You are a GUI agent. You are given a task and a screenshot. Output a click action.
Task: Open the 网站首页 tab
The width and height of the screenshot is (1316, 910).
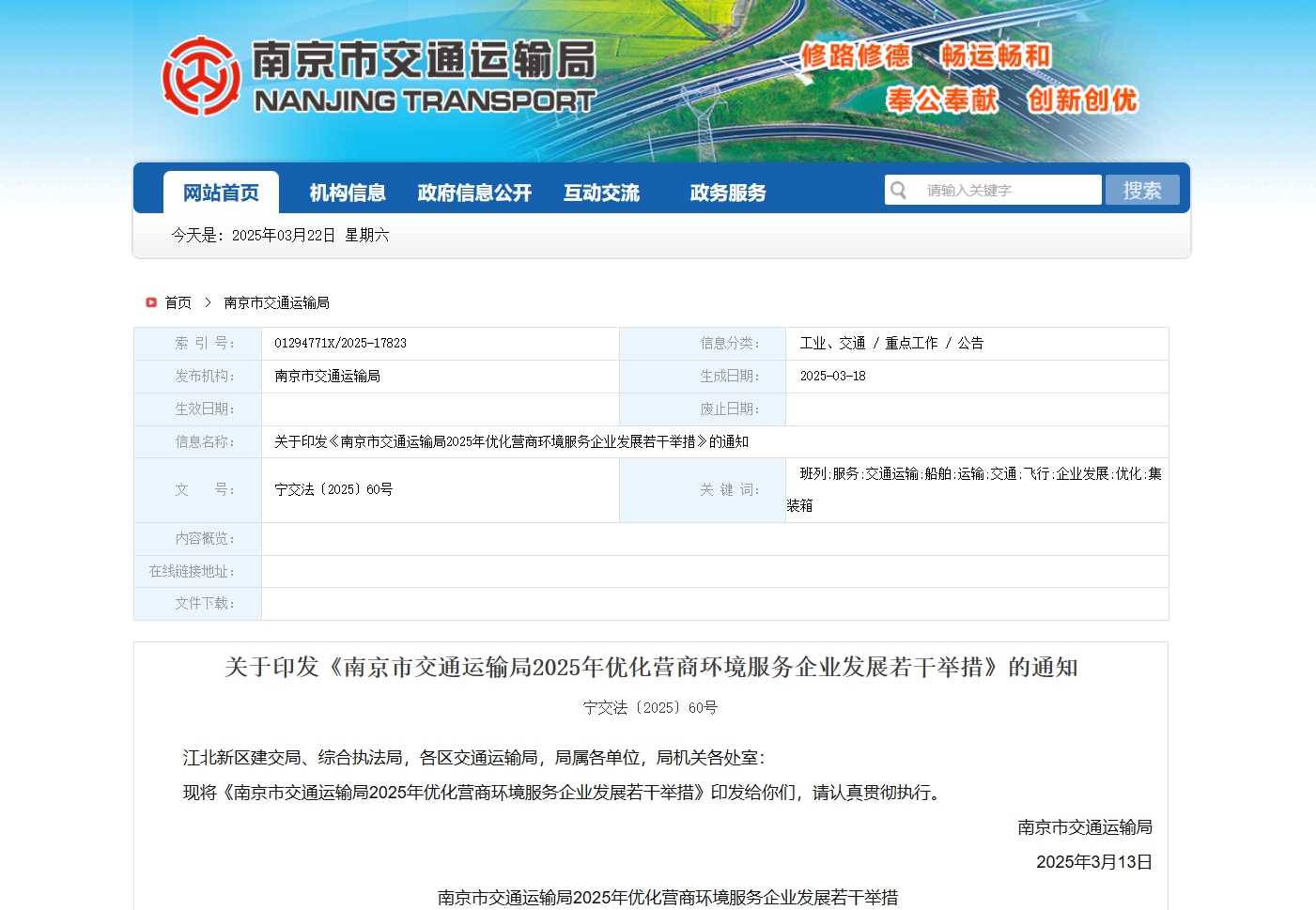pyautogui.click(x=221, y=193)
